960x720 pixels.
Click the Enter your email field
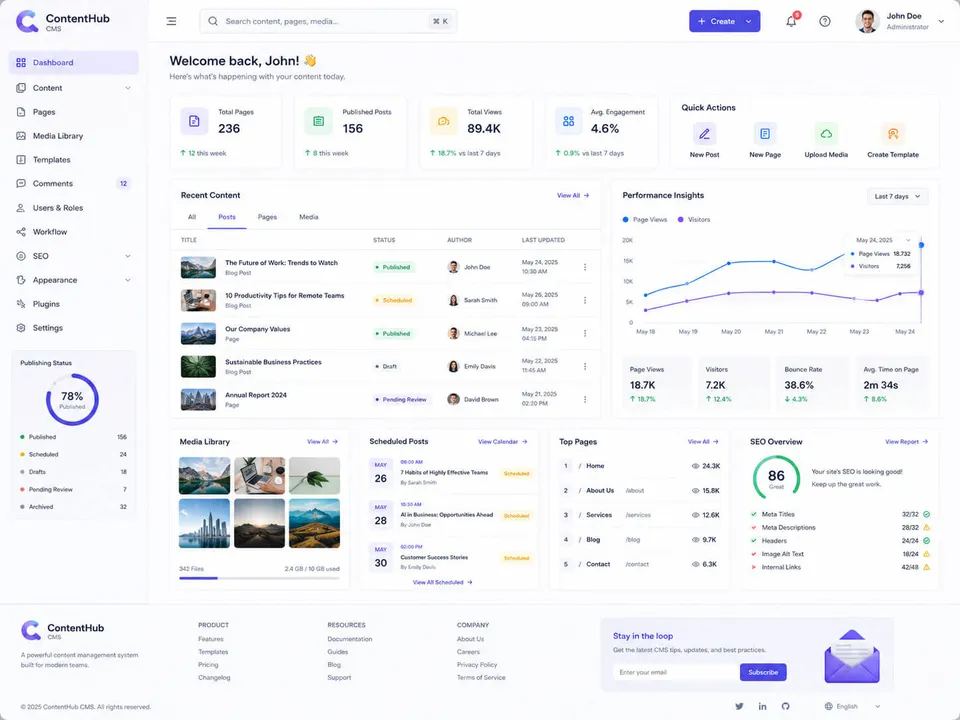(676, 672)
